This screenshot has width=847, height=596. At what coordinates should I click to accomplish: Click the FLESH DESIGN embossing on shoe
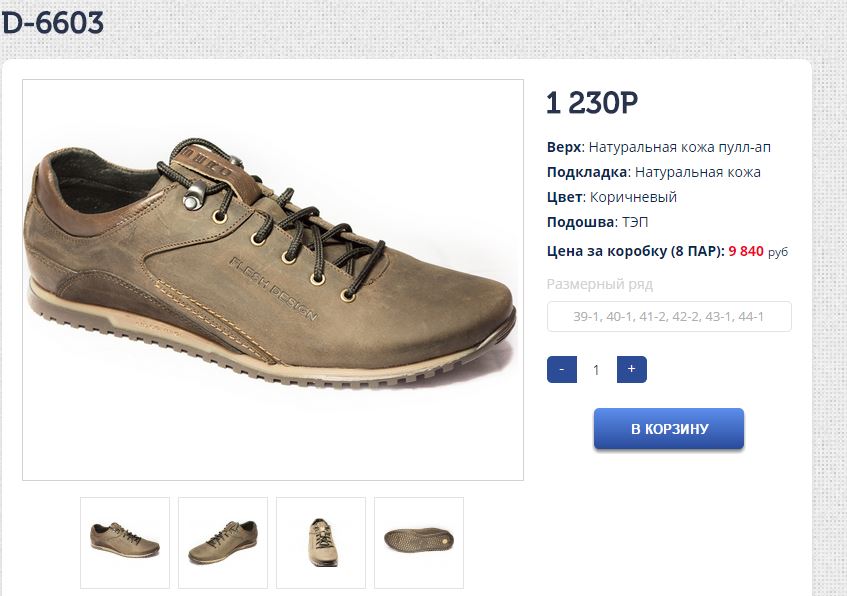273,290
